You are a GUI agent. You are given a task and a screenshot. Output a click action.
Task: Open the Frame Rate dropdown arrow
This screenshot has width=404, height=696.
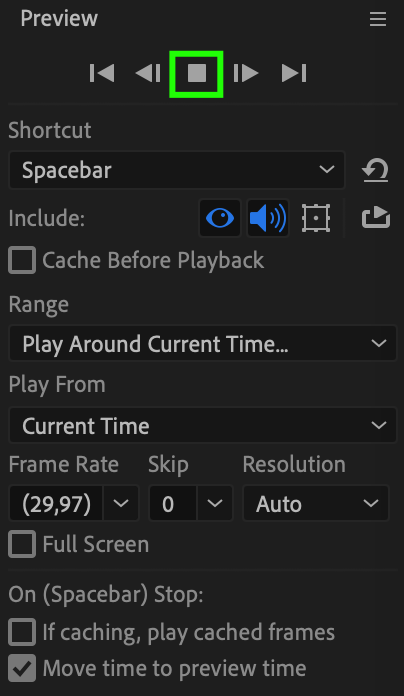121,503
